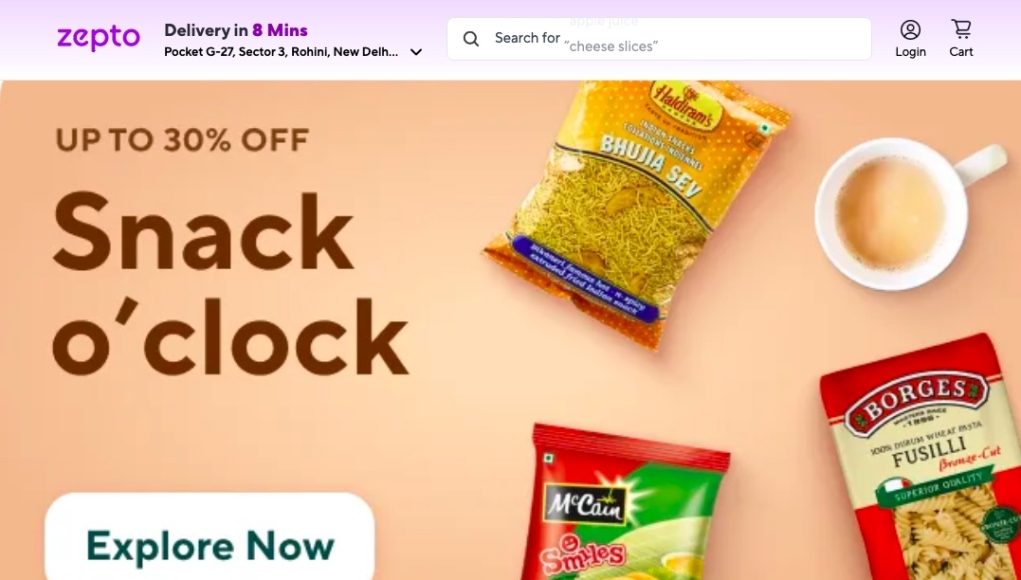The width and height of the screenshot is (1021, 580).
Task: Expand the delivery address chevron
Action: click(x=416, y=52)
